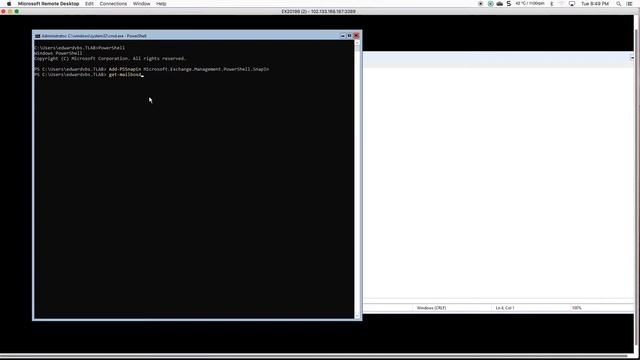Click the cmd system icon in PowerShell title bar
The width and height of the screenshot is (640, 360).
click(x=38, y=36)
